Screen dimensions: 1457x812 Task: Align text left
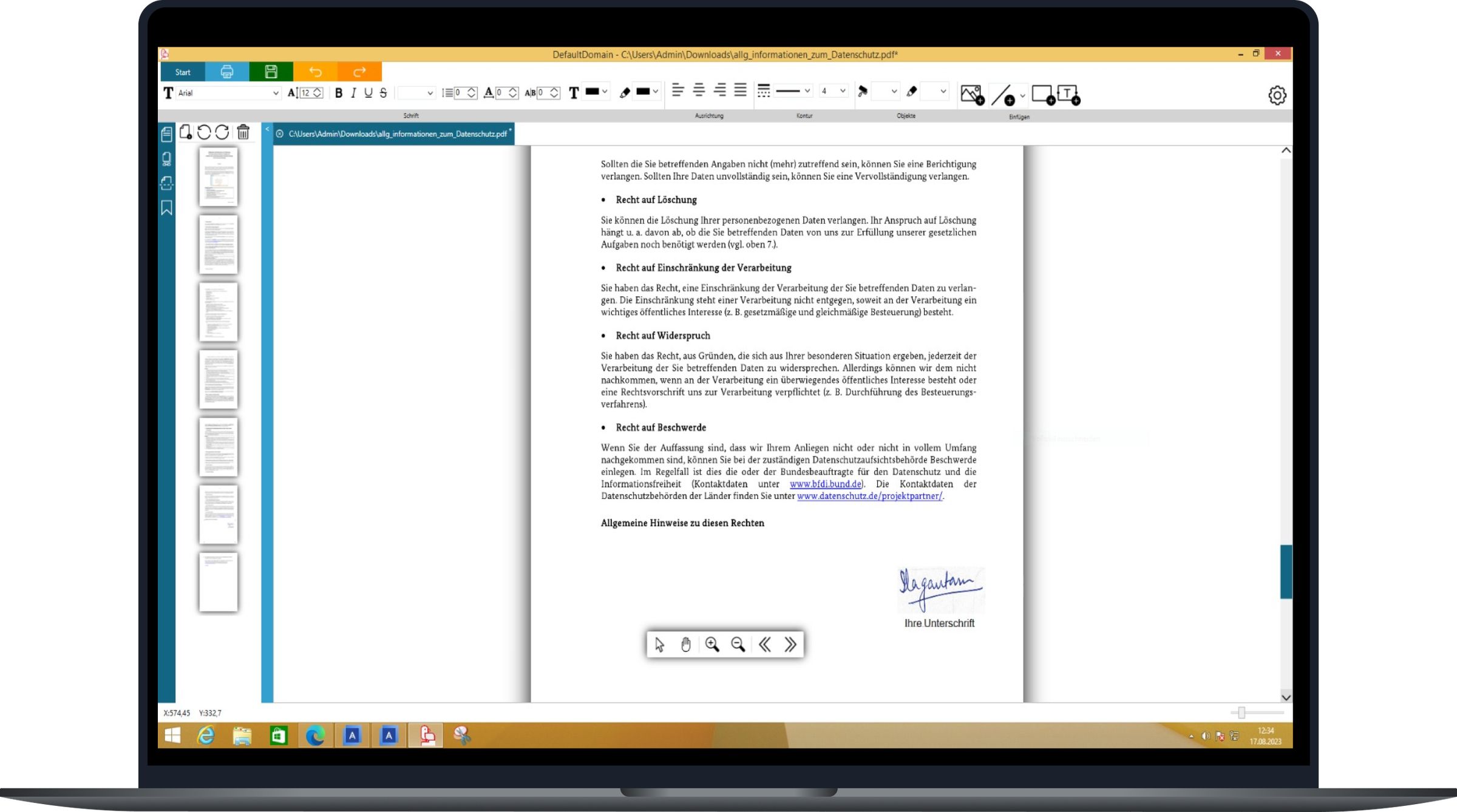click(x=678, y=90)
